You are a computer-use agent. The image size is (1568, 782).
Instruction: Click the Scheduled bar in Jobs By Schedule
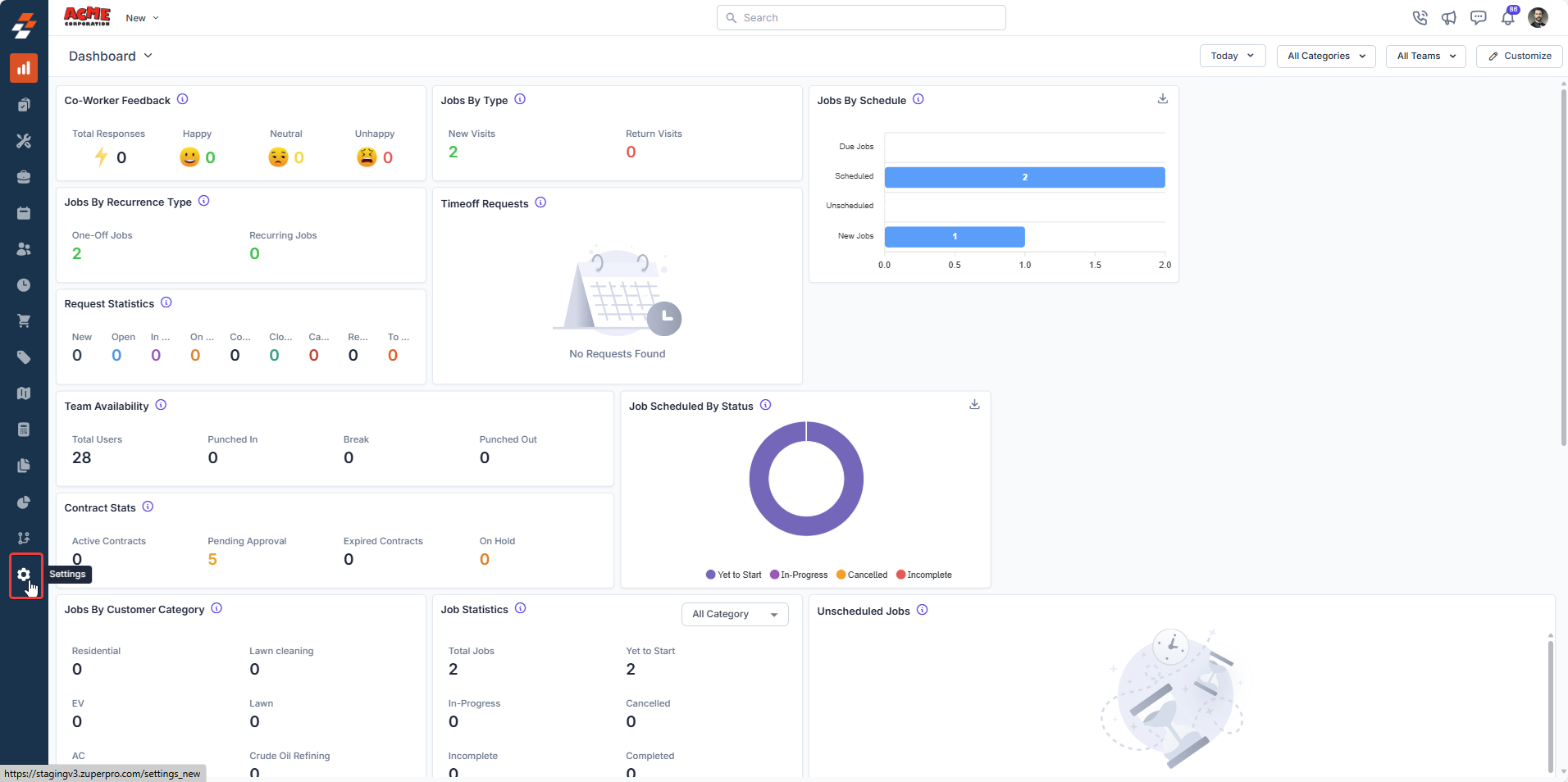1024,177
